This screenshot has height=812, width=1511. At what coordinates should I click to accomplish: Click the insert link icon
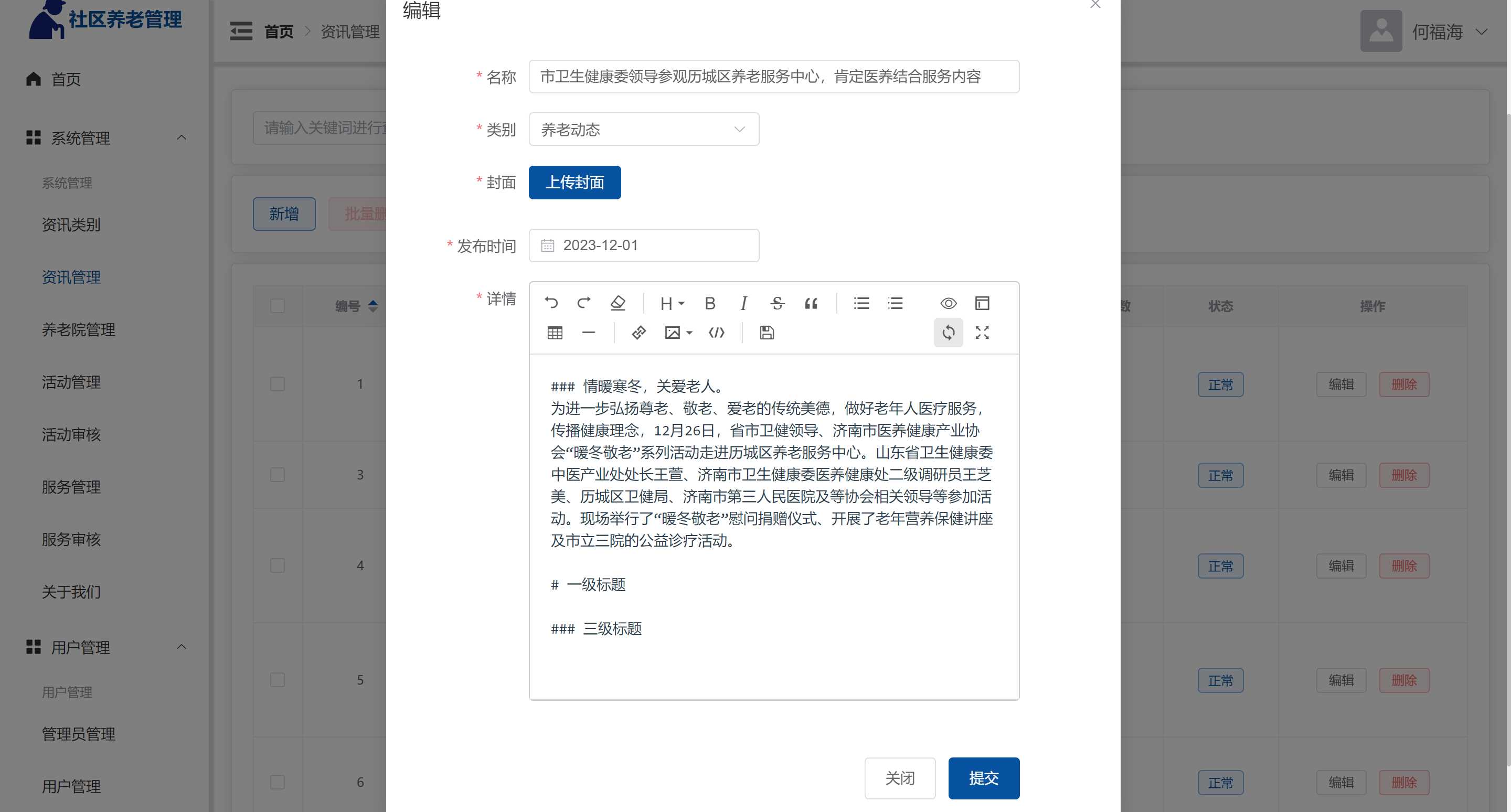point(639,333)
